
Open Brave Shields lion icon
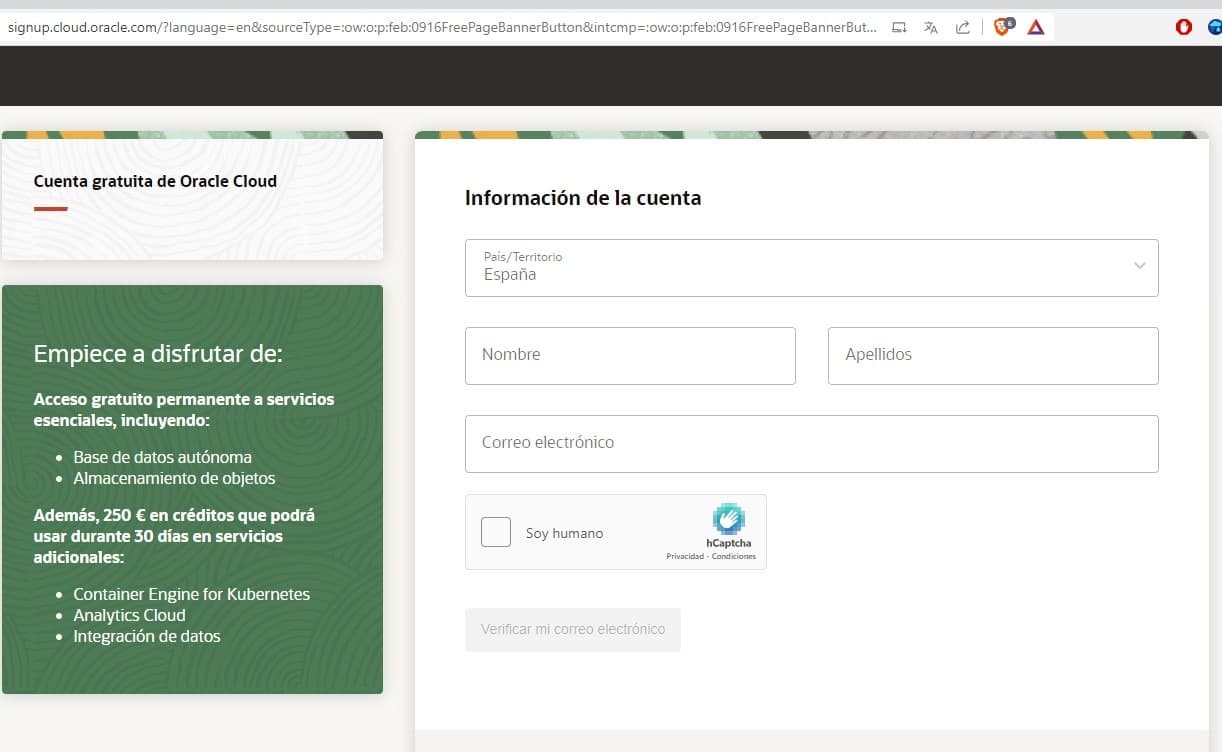tap(1003, 27)
